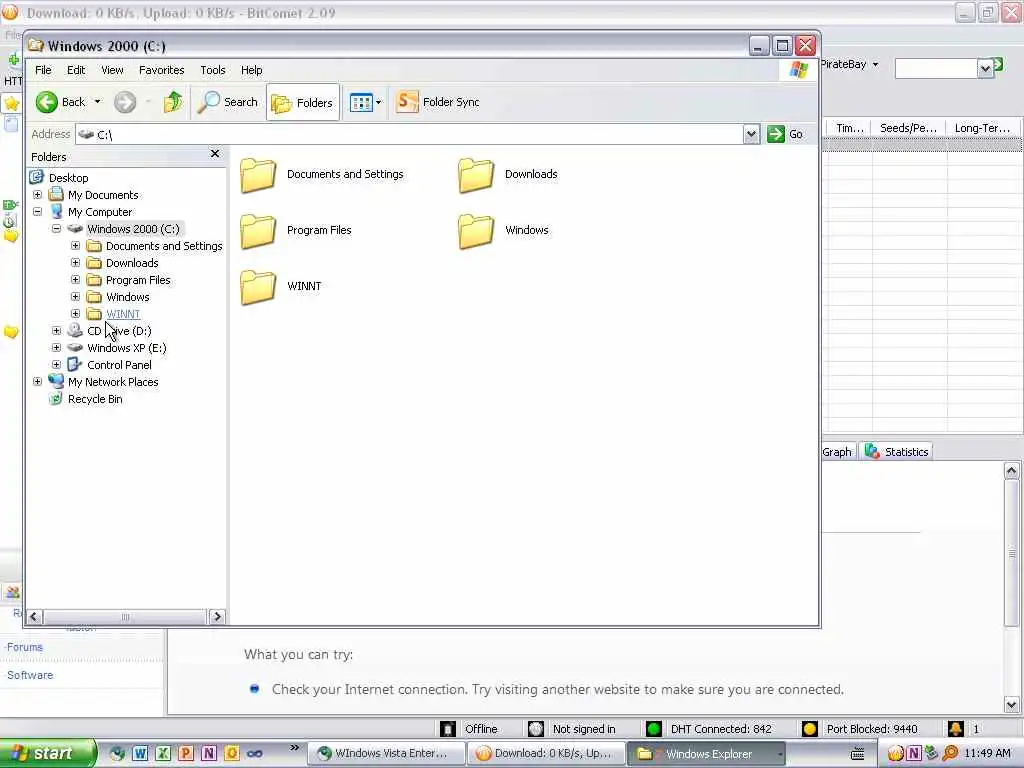Click DHT Connected status icon
The width and height of the screenshot is (1024, 768).
click(x=653, y=729)
